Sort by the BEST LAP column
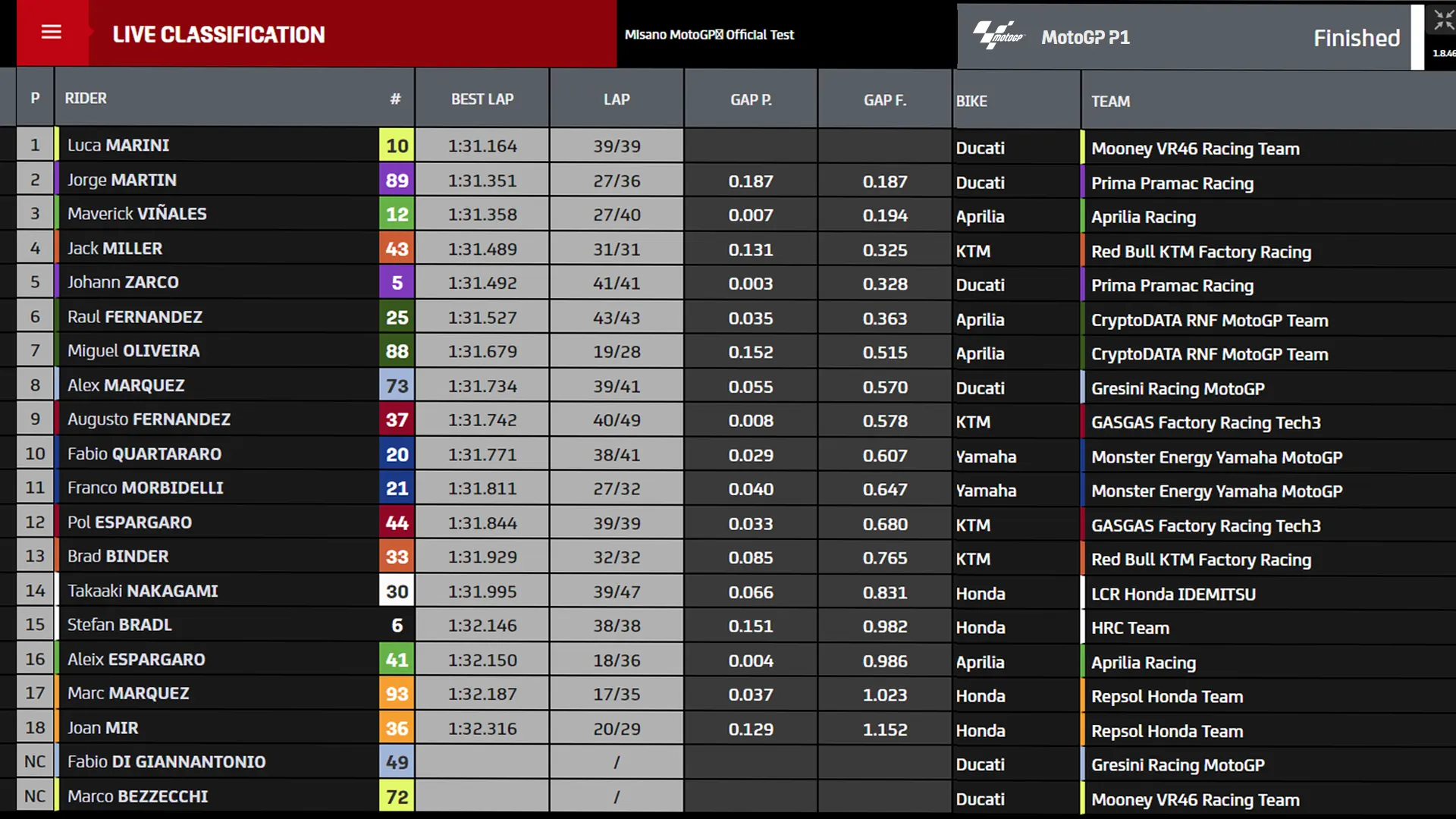This screenshot has height=819, width=1456. point(482,99)
